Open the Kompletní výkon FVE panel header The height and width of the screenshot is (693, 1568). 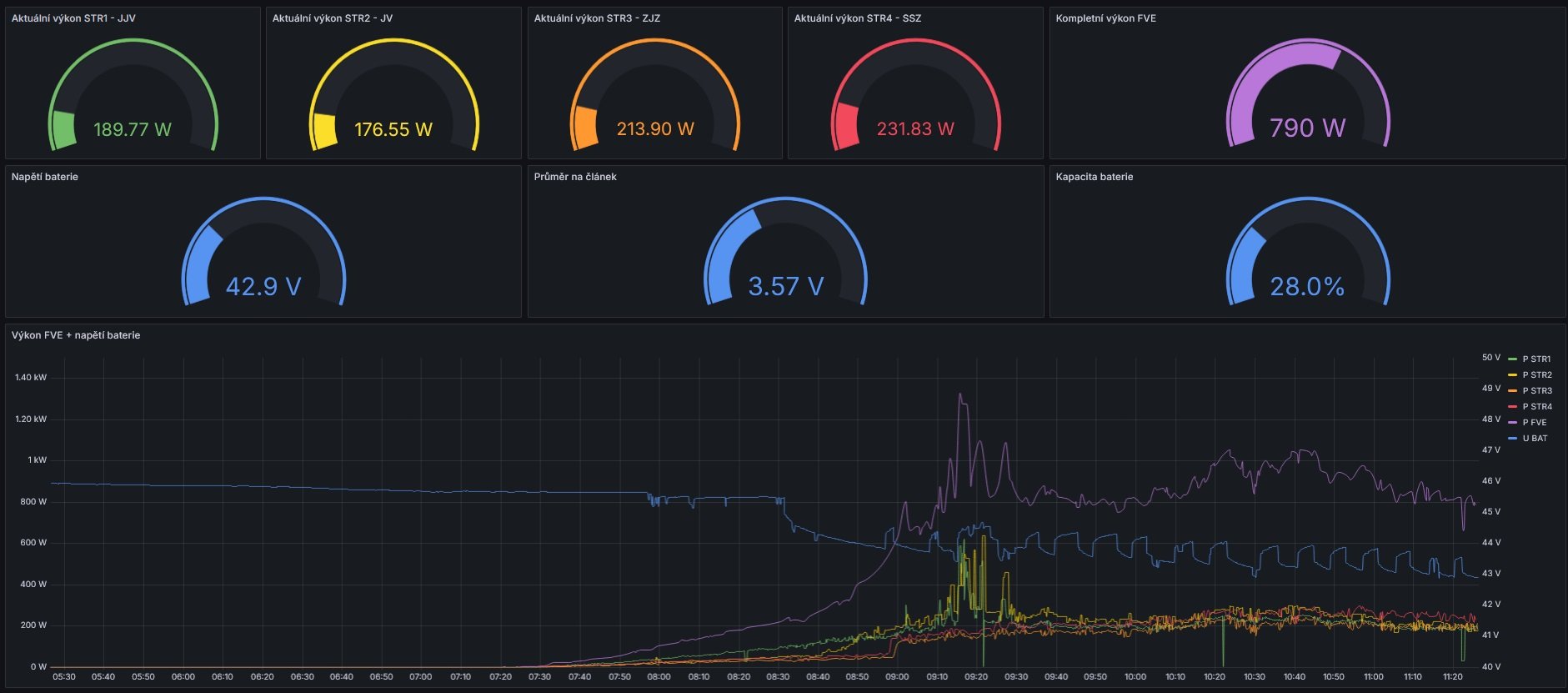(1106, 18)
